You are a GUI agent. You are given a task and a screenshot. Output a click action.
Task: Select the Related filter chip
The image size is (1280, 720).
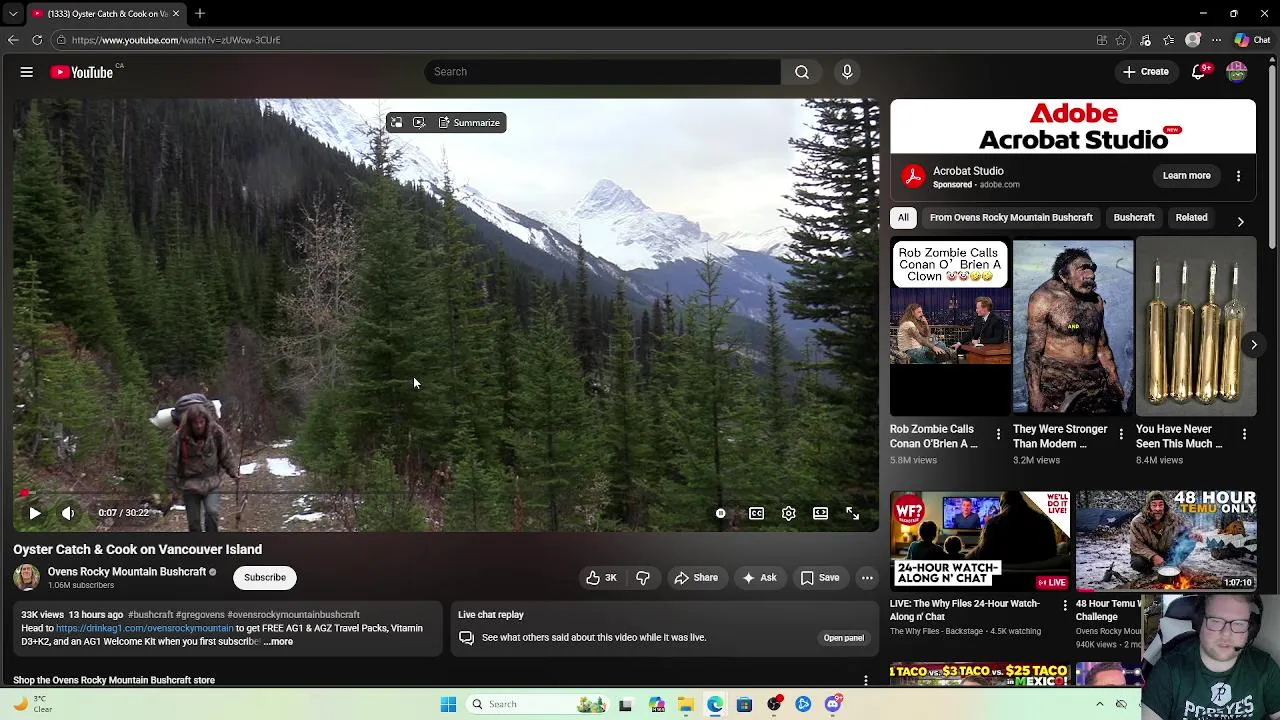(x=1191, y=218)
